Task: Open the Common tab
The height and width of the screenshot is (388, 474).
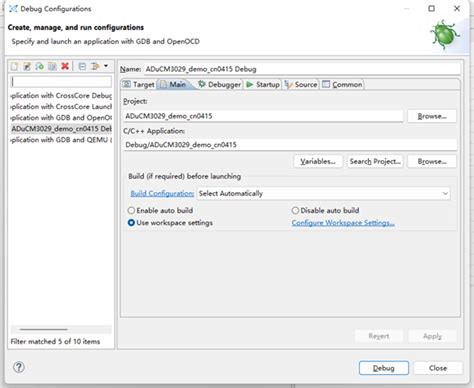Action: tap(342, 84)
